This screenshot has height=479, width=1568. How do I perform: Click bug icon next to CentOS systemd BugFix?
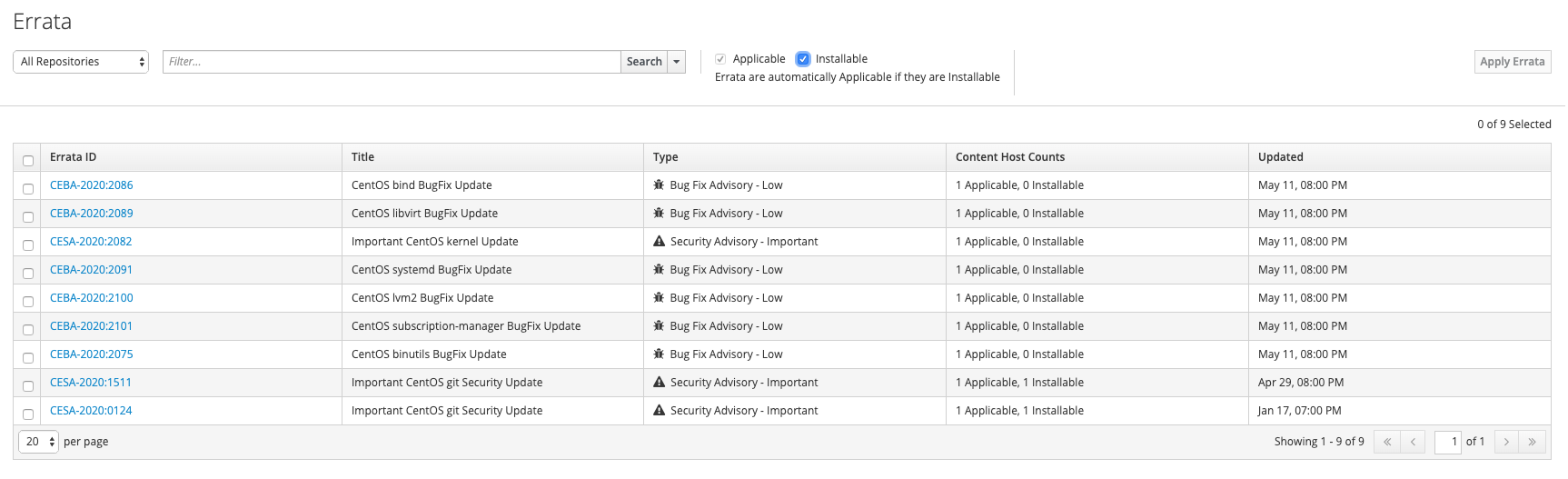click(x=660, y=270)
